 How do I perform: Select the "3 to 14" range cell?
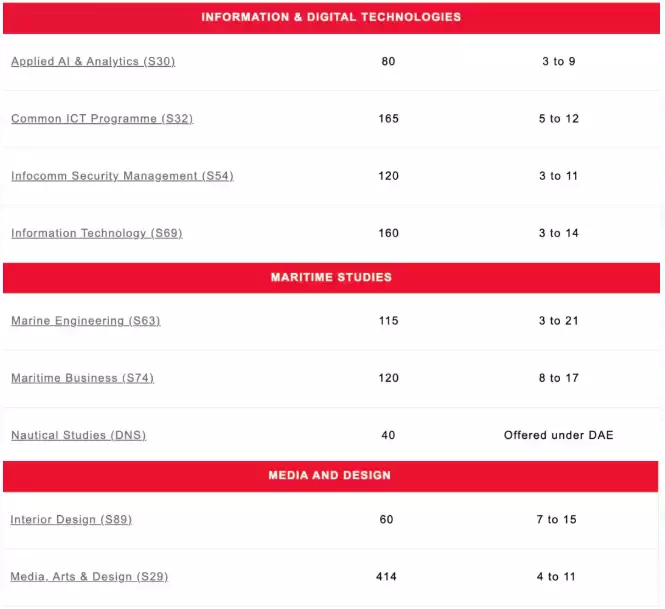tap(557, 233)
